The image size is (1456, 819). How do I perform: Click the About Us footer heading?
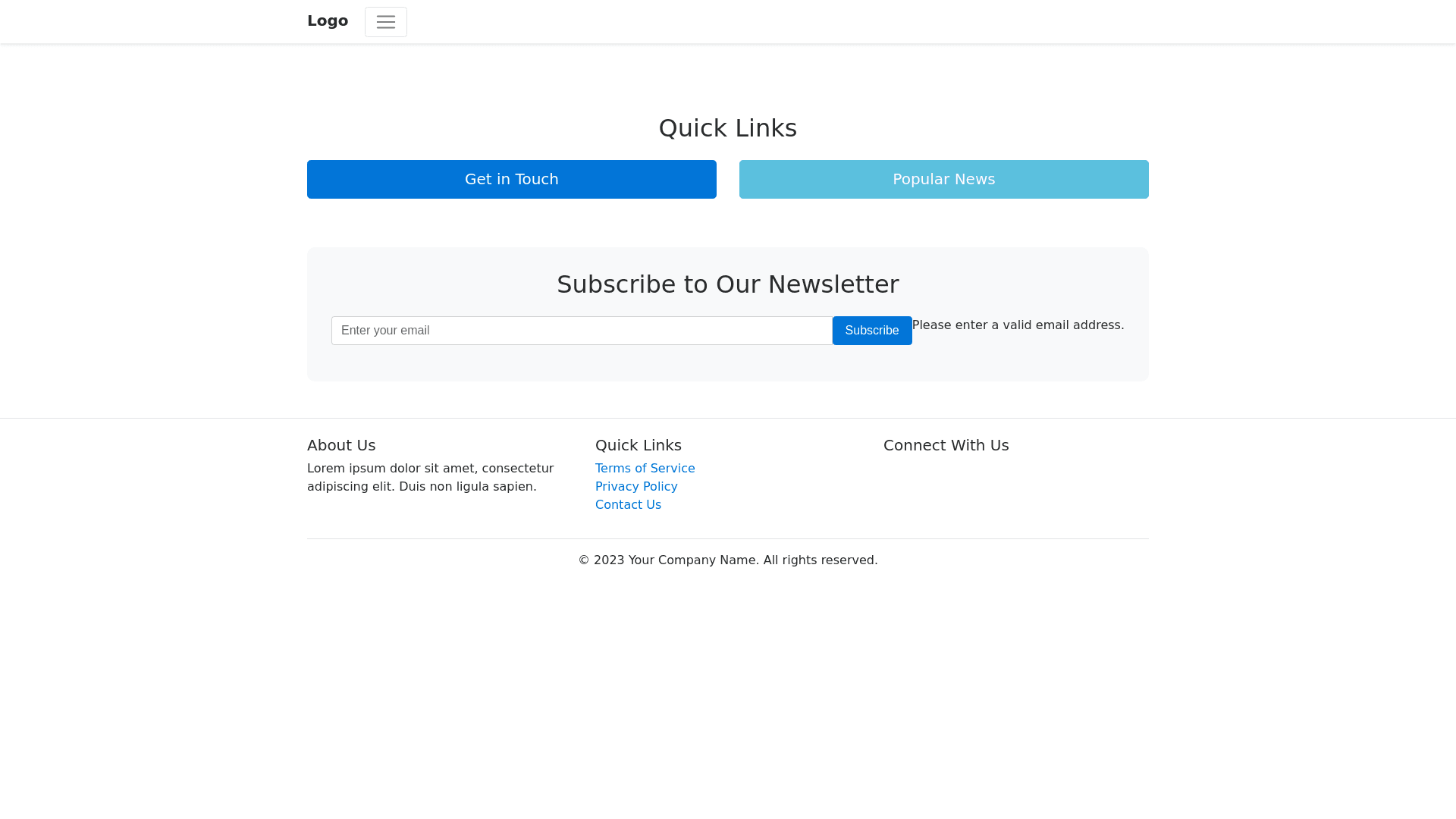[x=341, y=445]
